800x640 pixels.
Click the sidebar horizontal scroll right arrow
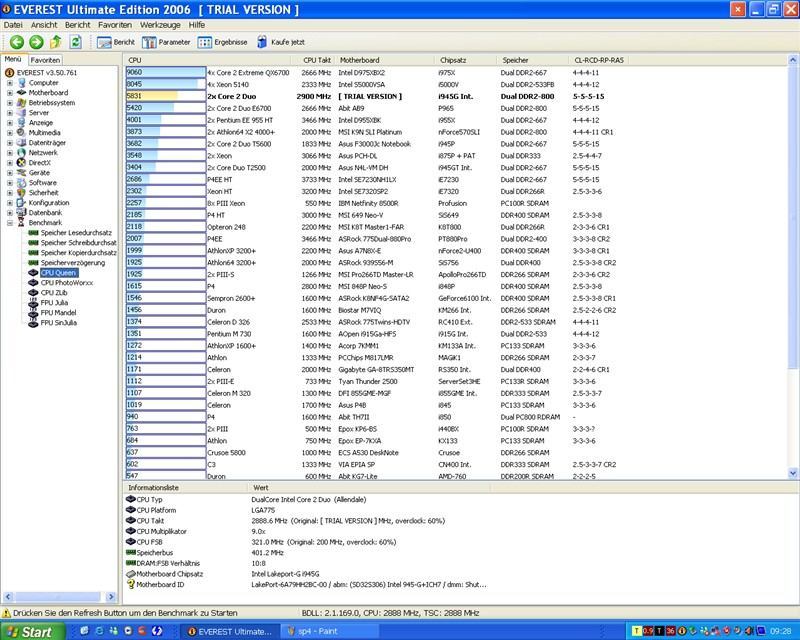pyautogui.click(x=111, y=597)
